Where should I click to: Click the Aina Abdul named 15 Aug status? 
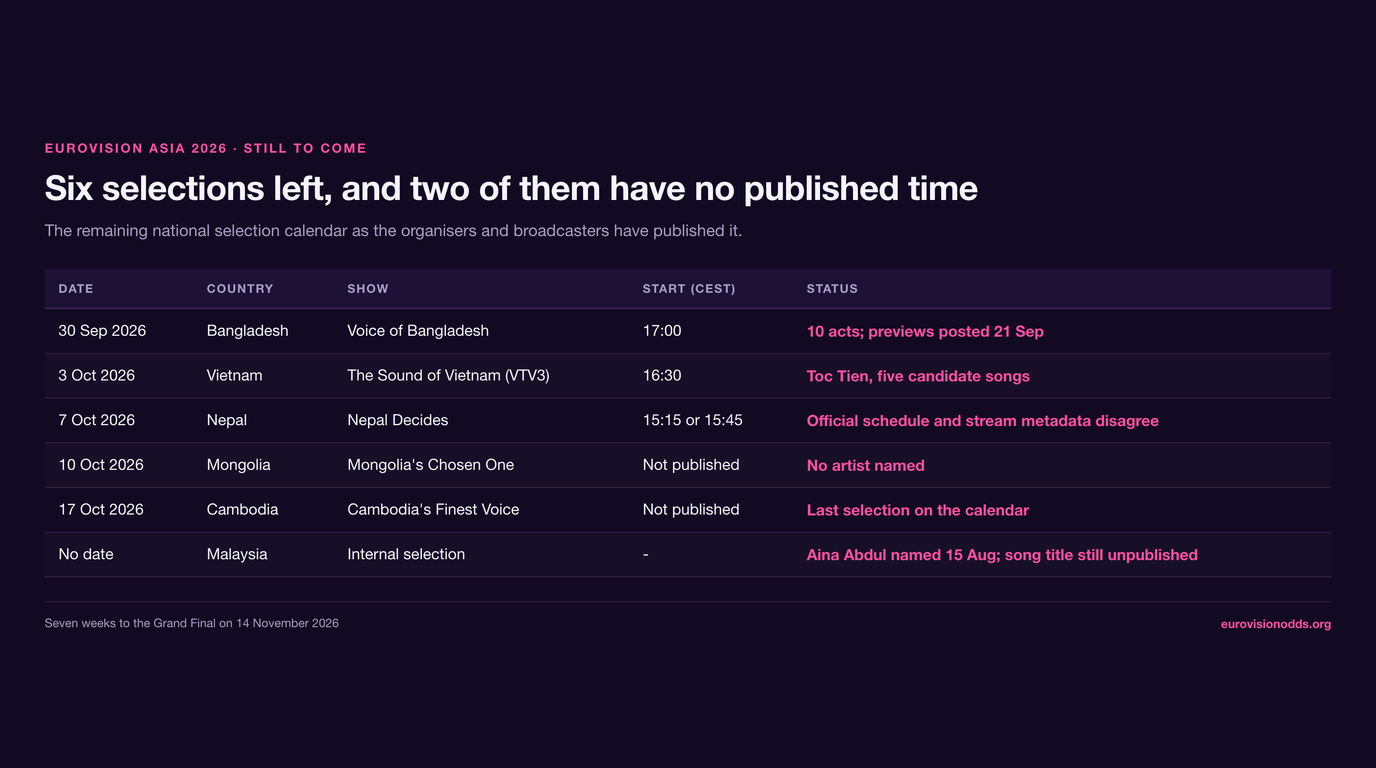tap(1002, 555)
